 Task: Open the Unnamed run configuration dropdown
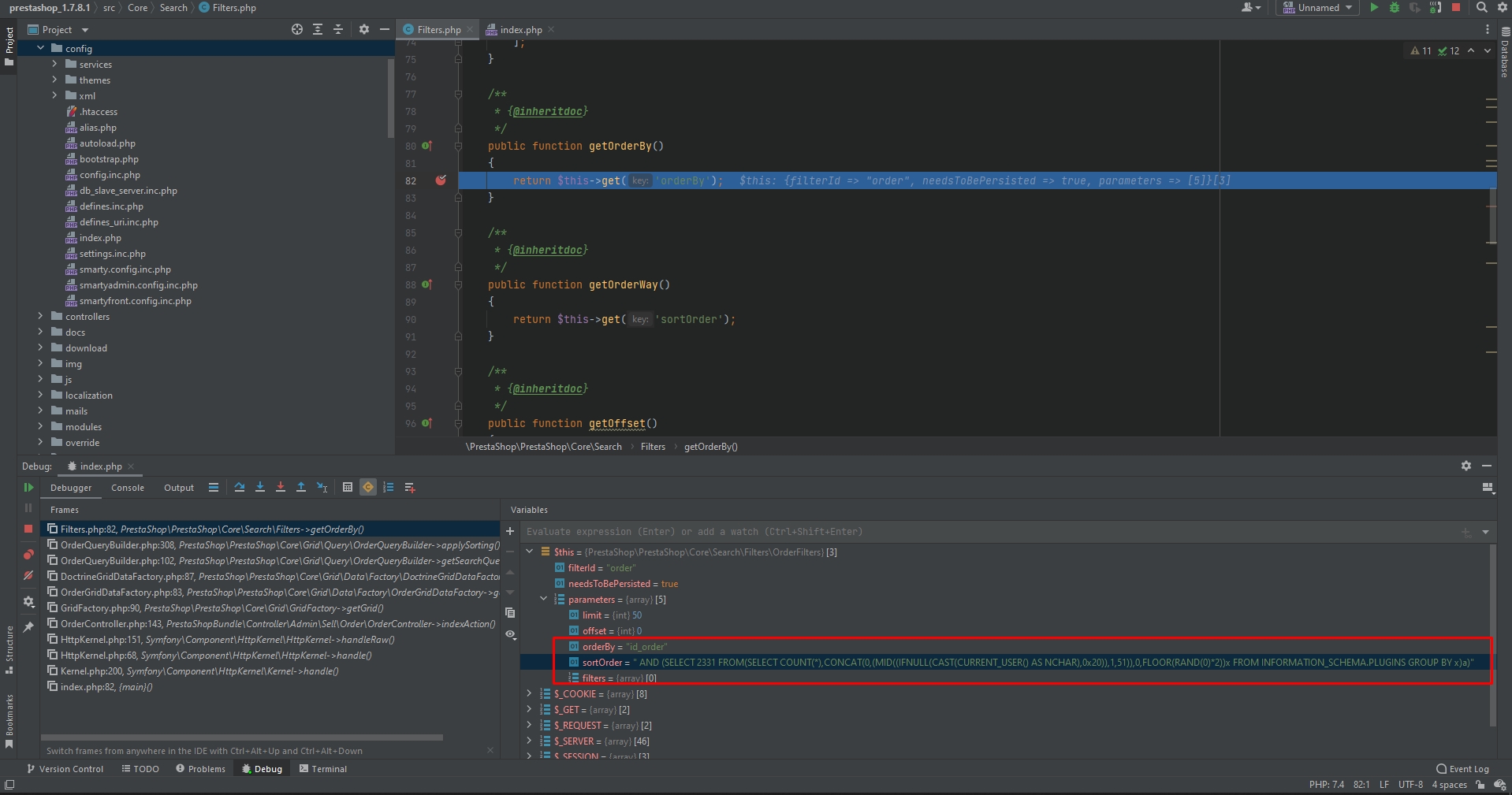(1316, 7)
